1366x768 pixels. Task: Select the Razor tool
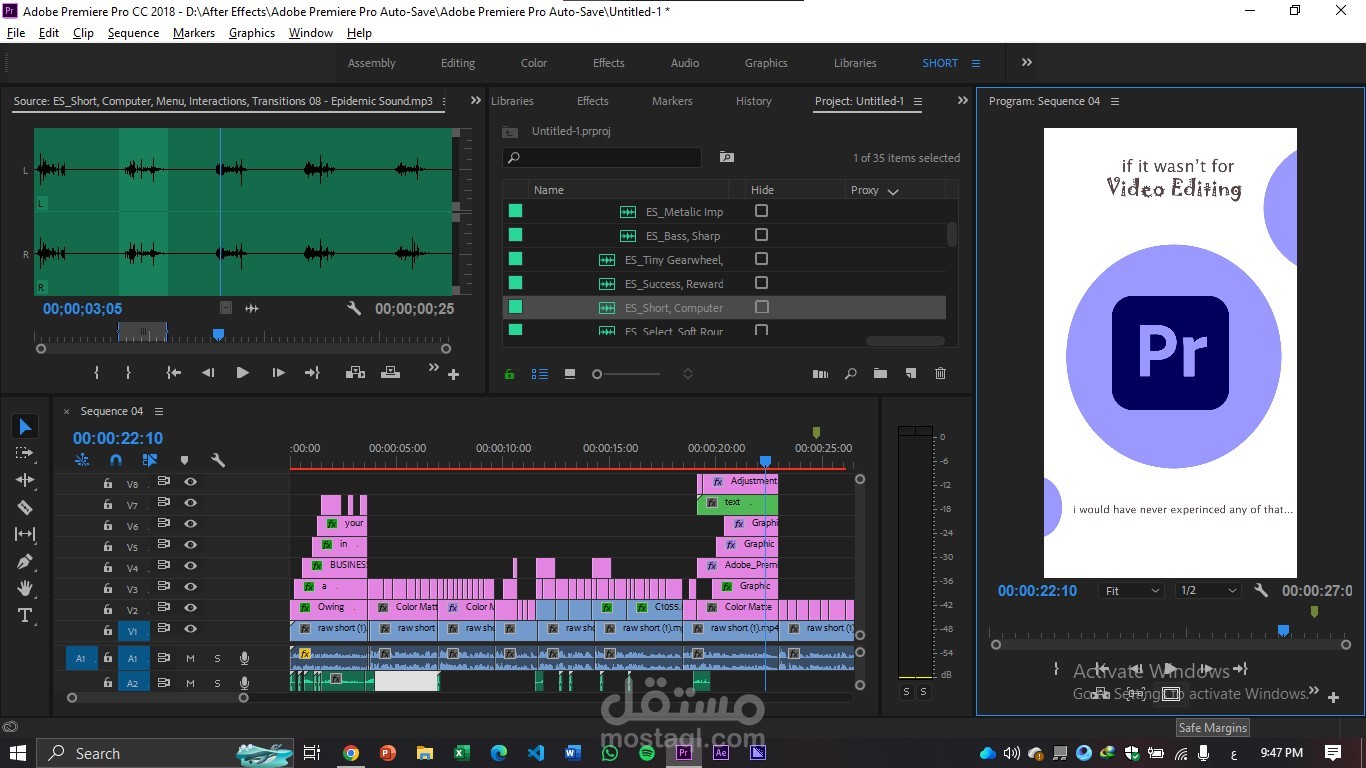point(25,507)
